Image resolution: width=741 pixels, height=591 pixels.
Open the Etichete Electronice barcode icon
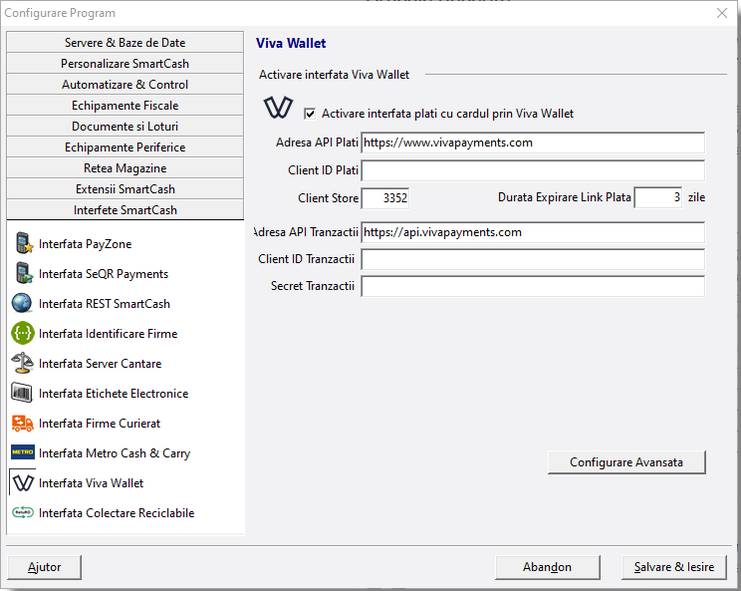point(22,393)
